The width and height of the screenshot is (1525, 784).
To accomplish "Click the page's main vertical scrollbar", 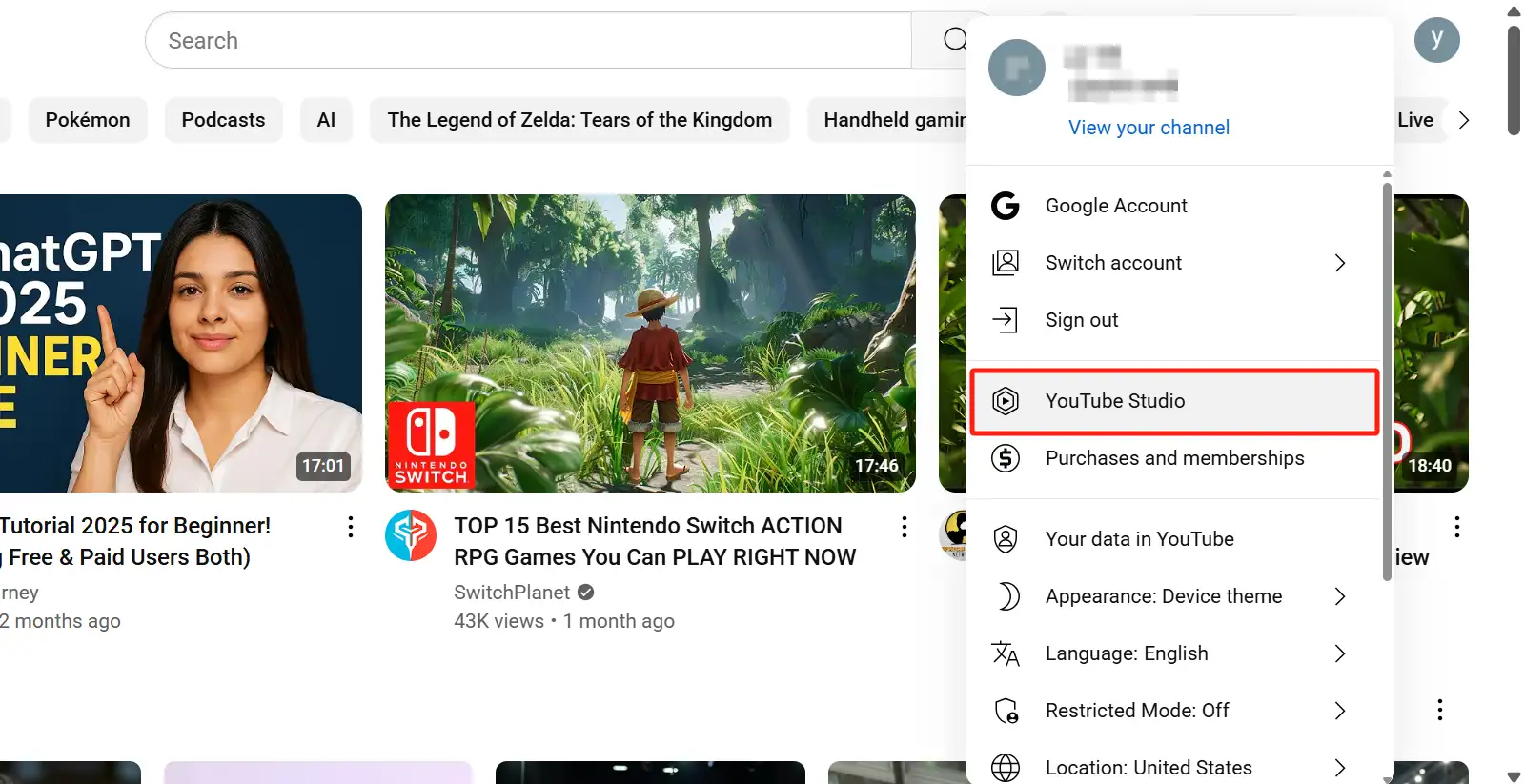I will [x=1514, y=81].
